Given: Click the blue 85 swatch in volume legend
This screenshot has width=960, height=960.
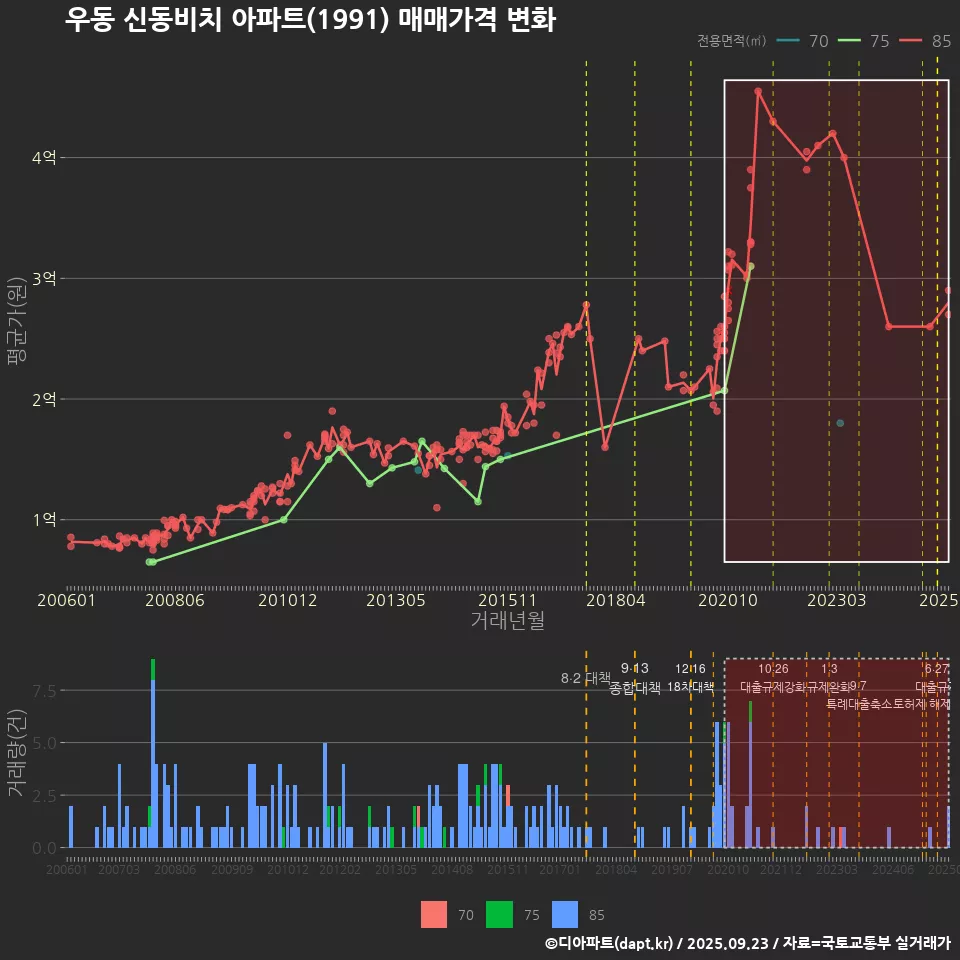Looking at the screenshot, I should coord(565,914).
